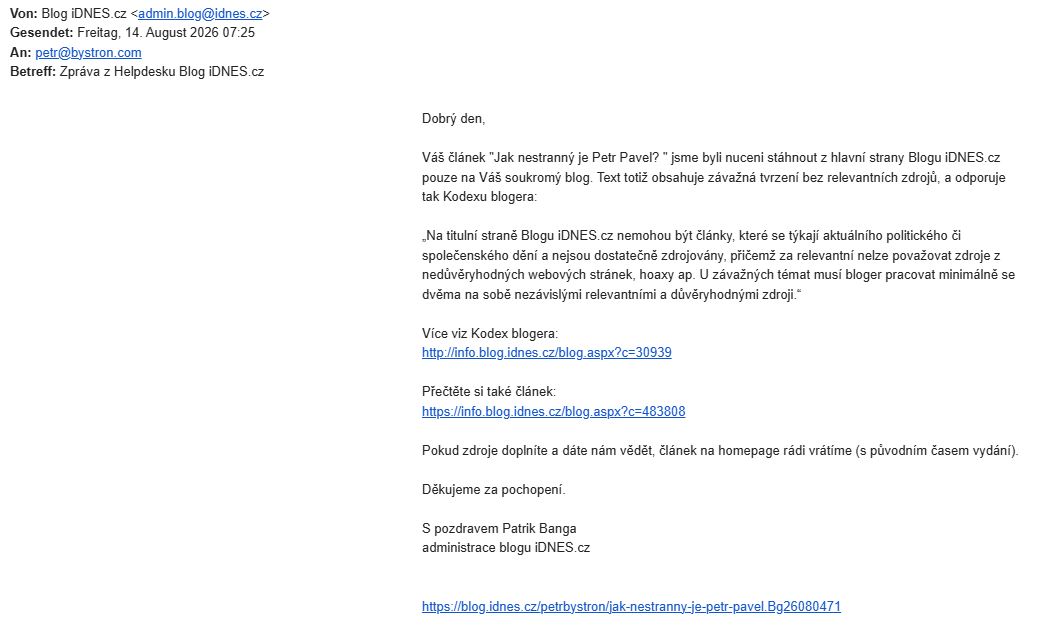
Task: Click the line administrace blogu iDNES.cz
Action: [x=505, y=548]
